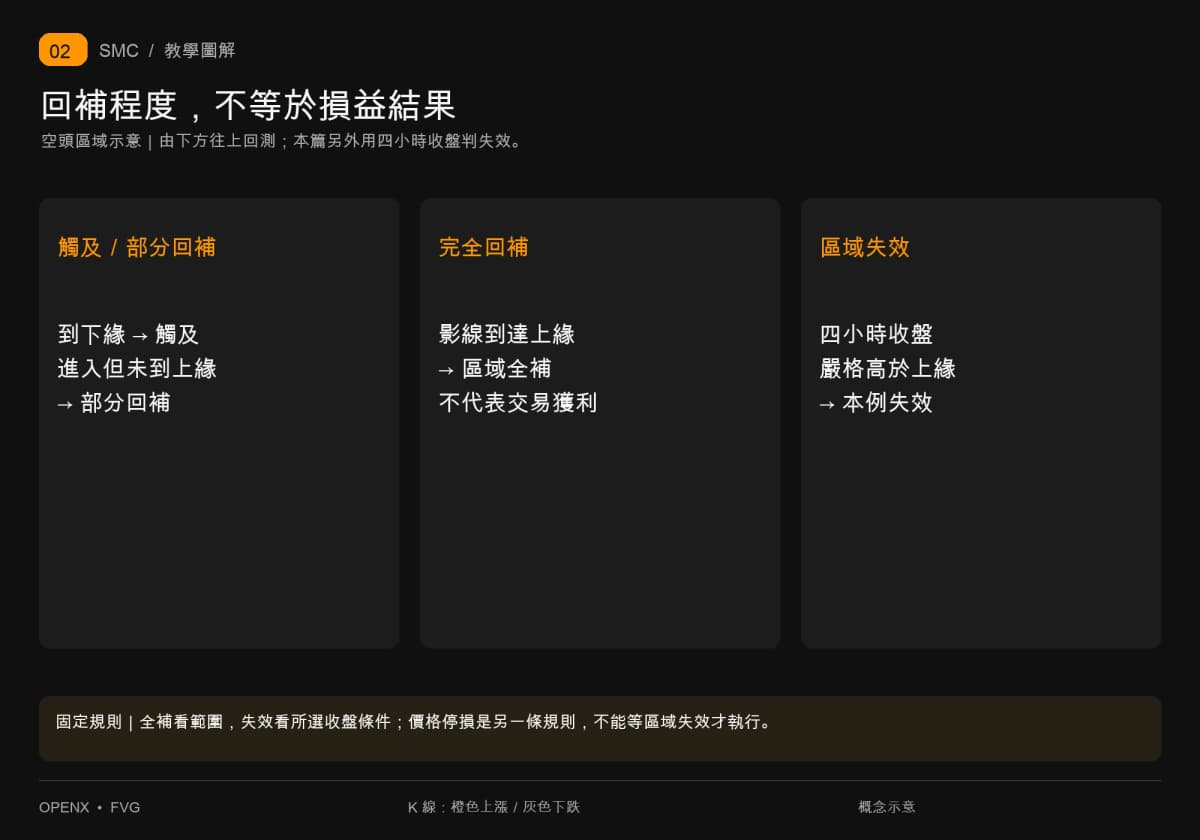Click the line '影線到達上緣'

click(x=507, y=334)
